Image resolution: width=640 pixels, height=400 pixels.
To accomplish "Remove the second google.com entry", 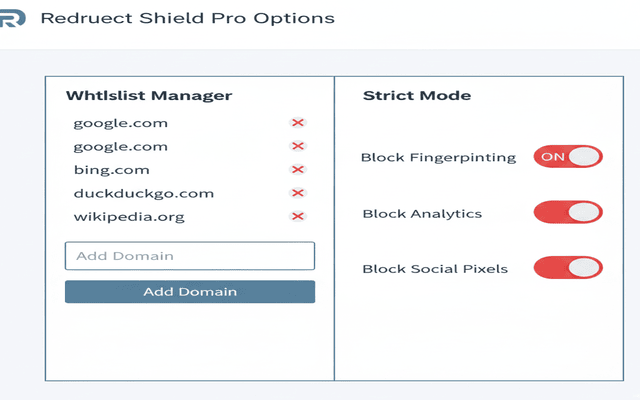I will click(x=297, y=147).
